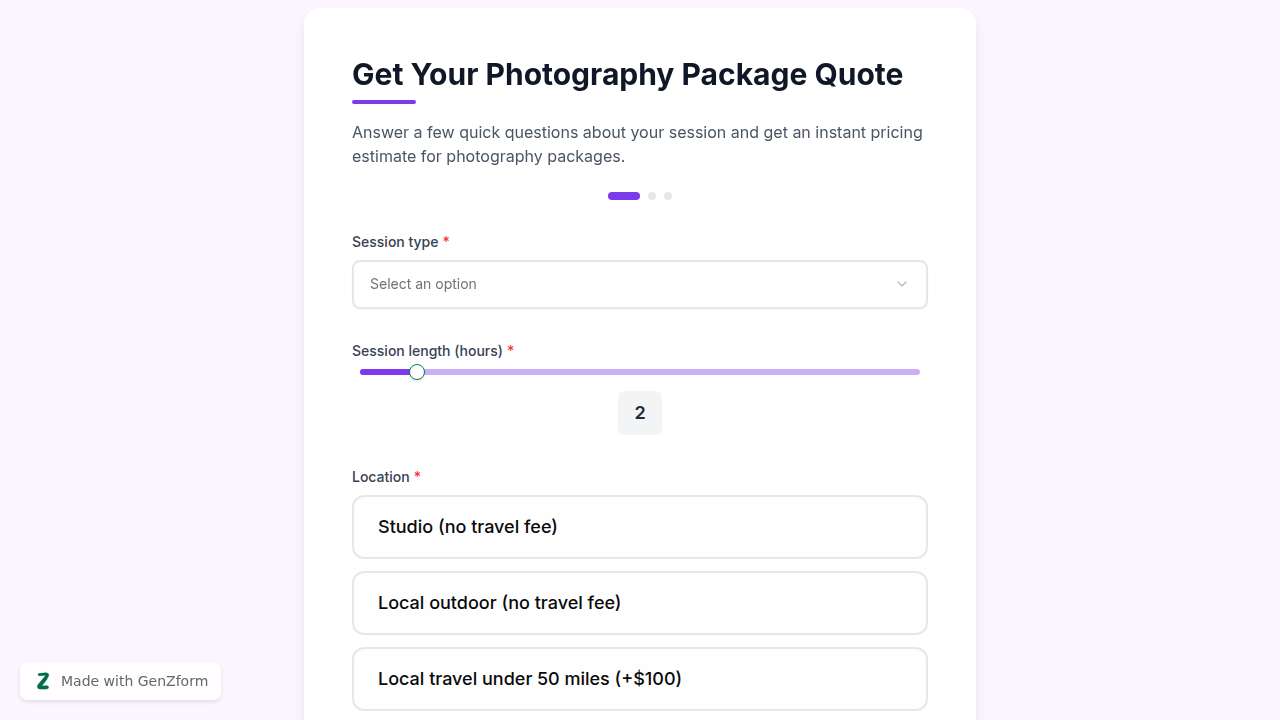Click the Session type dropdown chevron icon
This screenshot has width=1280, height=720.
point(901,284)
